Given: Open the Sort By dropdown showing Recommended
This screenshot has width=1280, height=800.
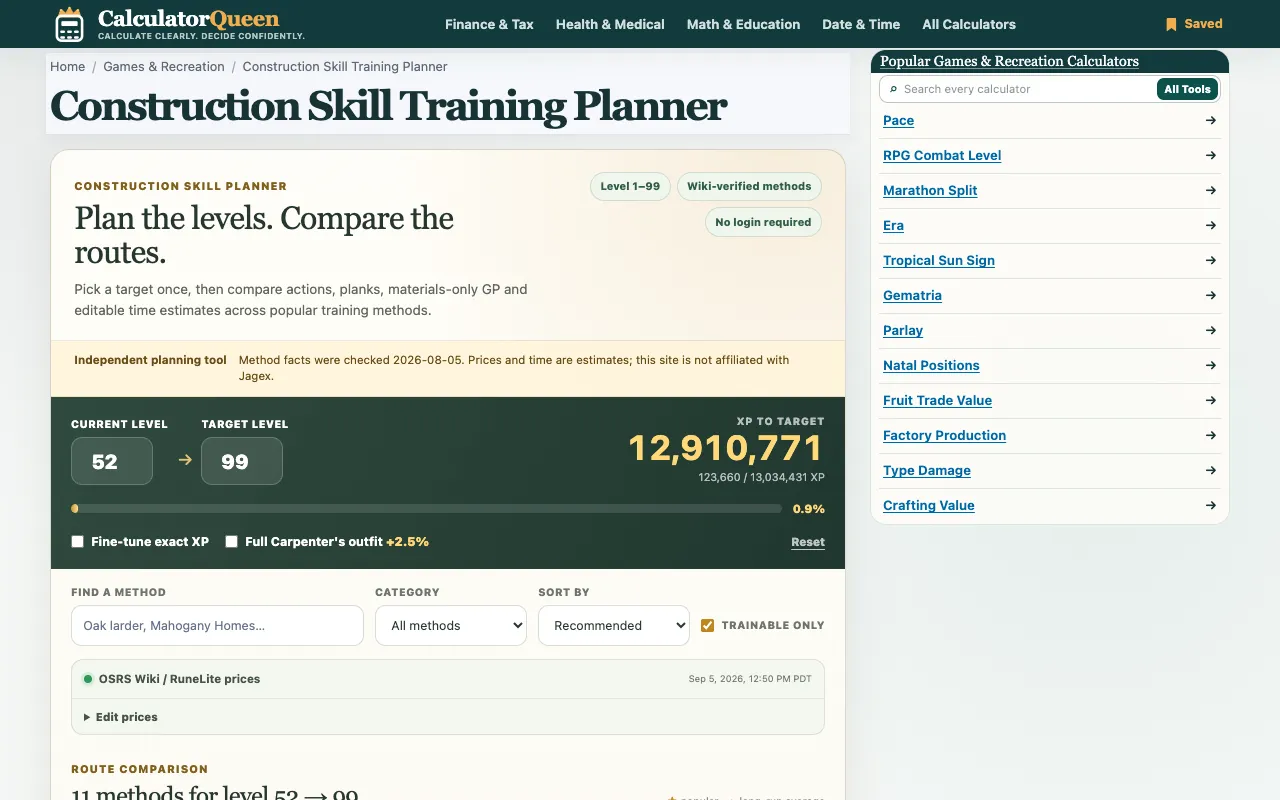Looking at the screenshot, I should click(614, 625).
